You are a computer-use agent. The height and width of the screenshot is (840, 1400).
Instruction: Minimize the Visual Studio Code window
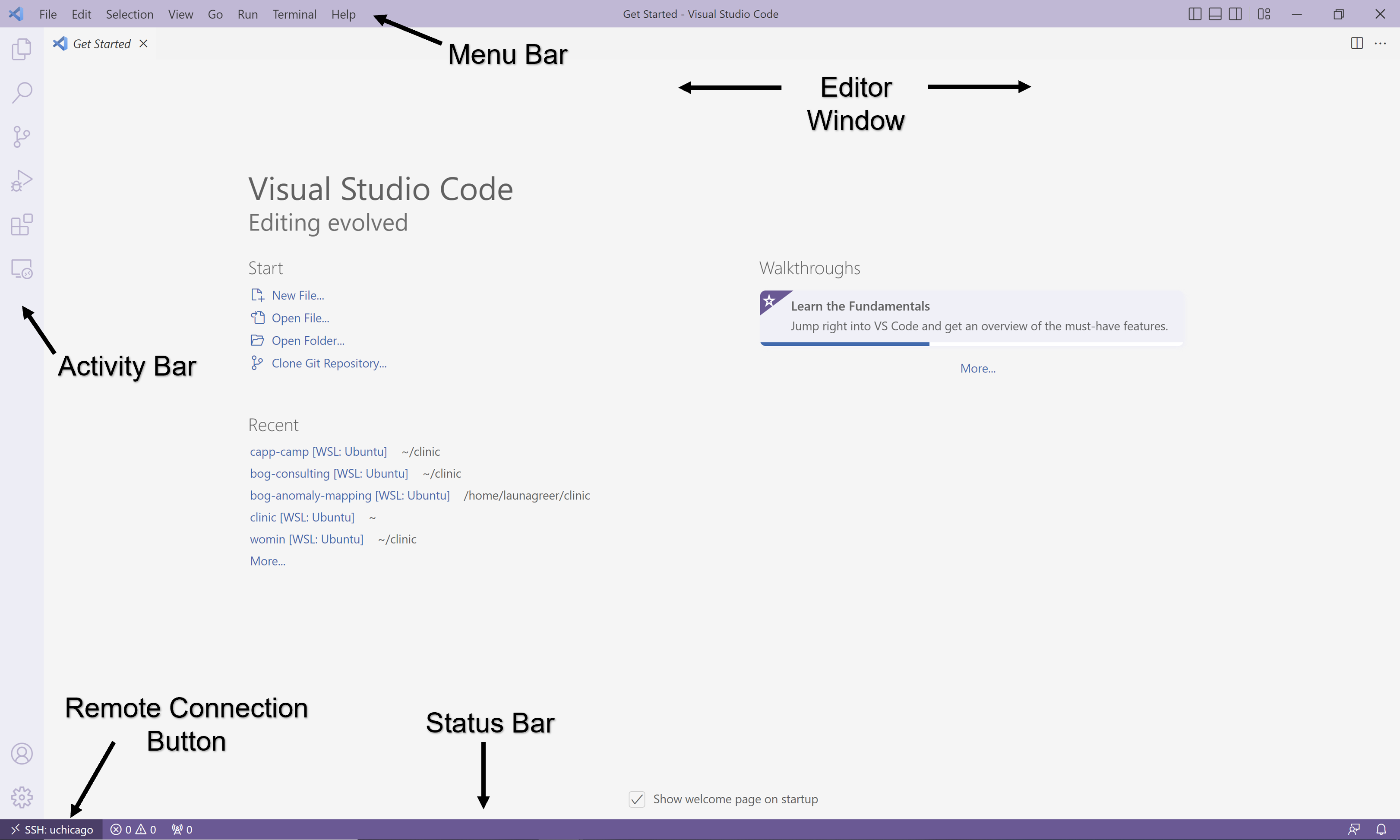click(x=1297, y=14)
